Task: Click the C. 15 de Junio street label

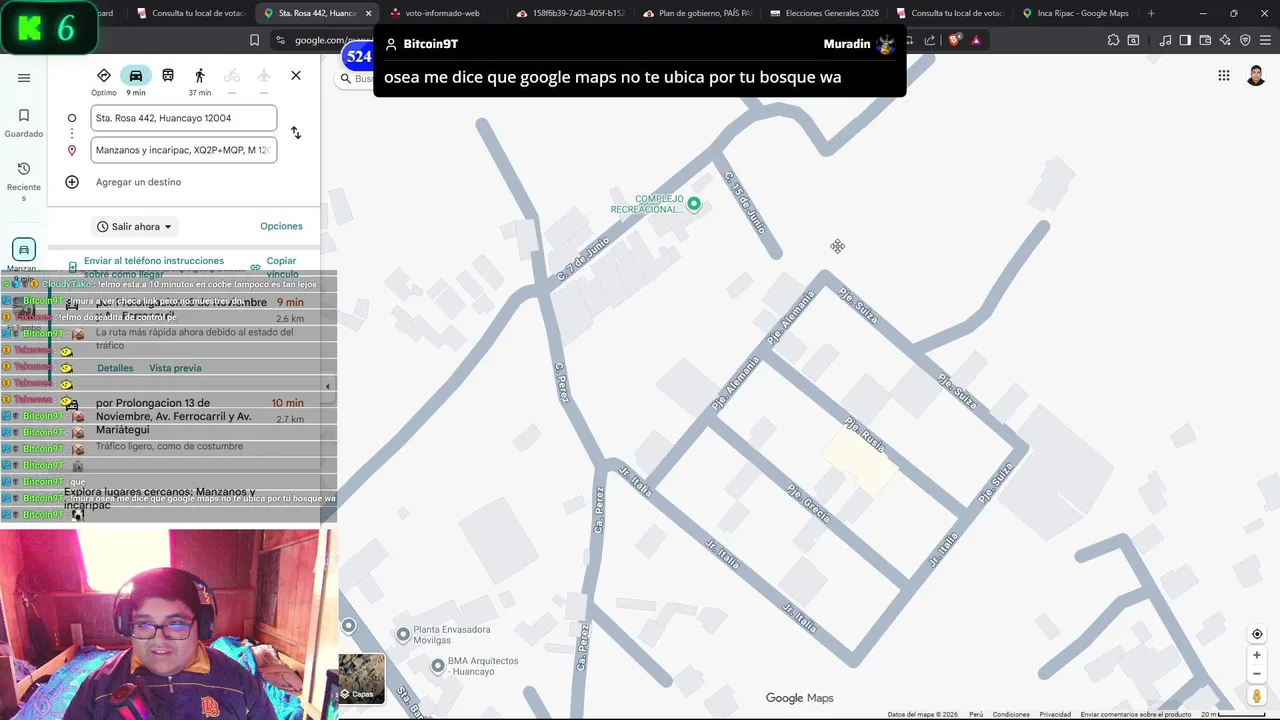Action: click(x=747, y=202)
